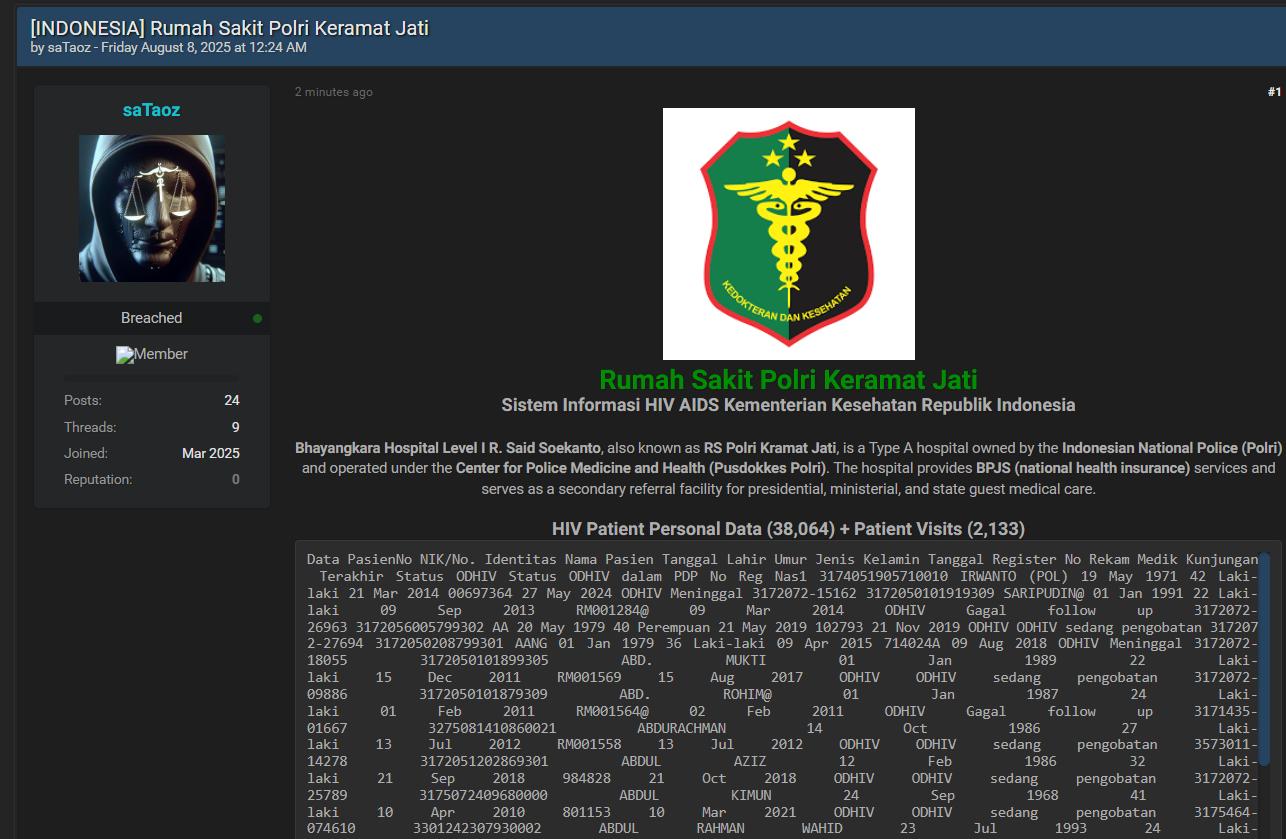
Task: Click bold text 'Bhayangkara Hospital Level I R. Said Soekanto'
Action: (x=448, y=447)
